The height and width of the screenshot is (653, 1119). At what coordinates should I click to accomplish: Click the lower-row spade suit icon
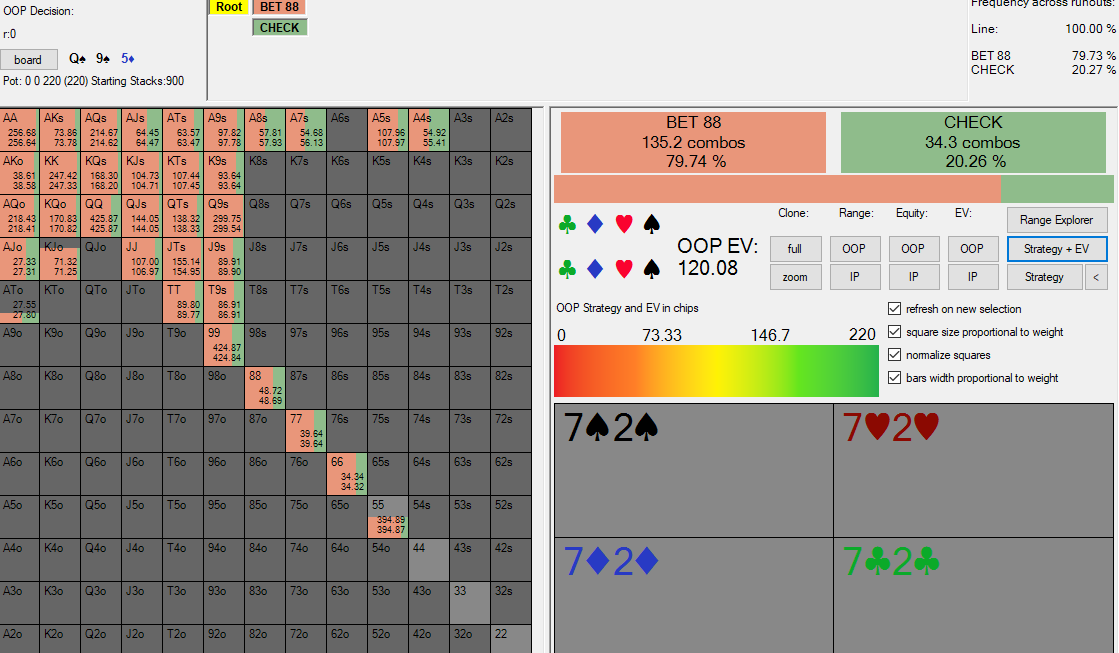(652, 269)
